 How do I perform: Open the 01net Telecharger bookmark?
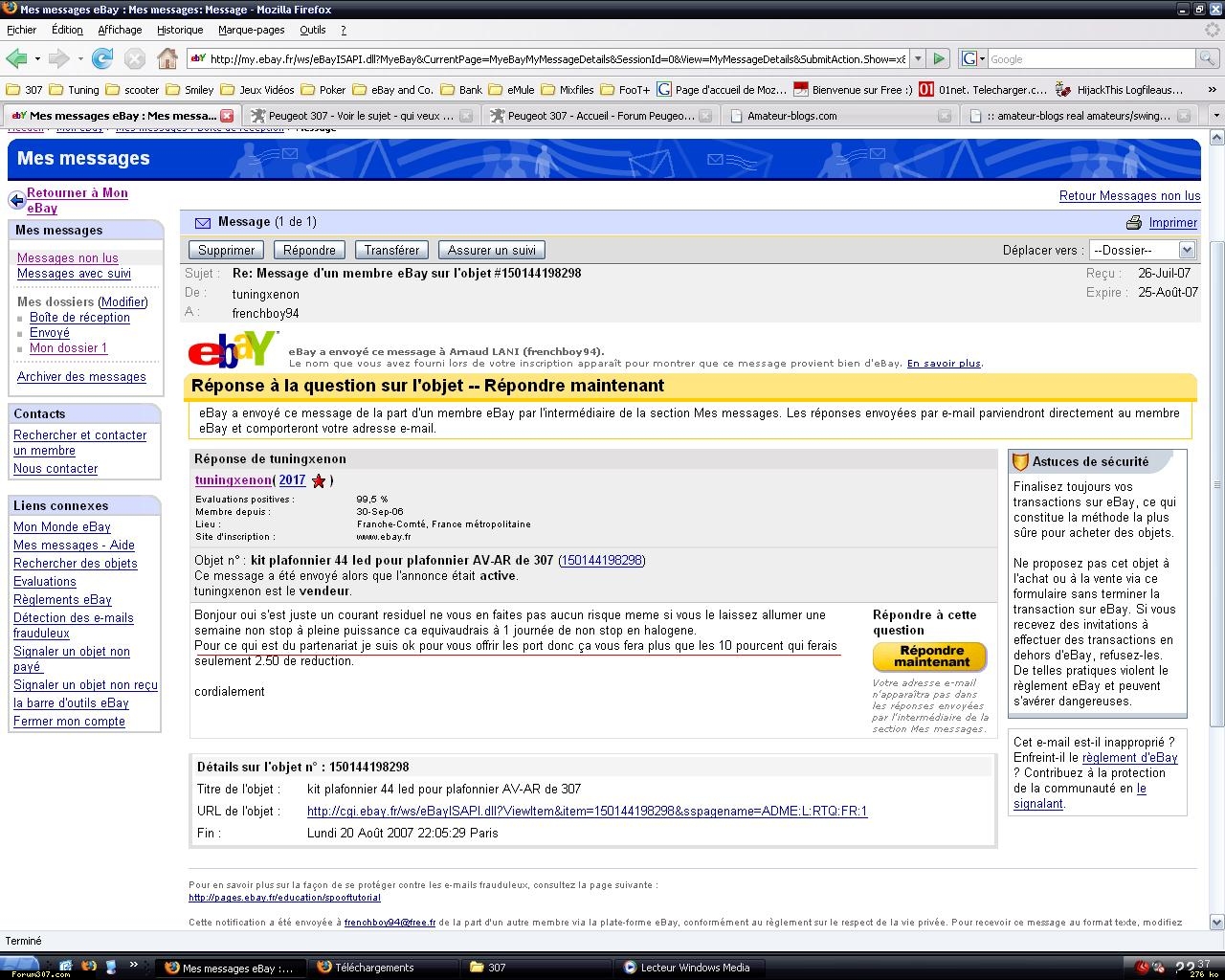pos(983,90)
